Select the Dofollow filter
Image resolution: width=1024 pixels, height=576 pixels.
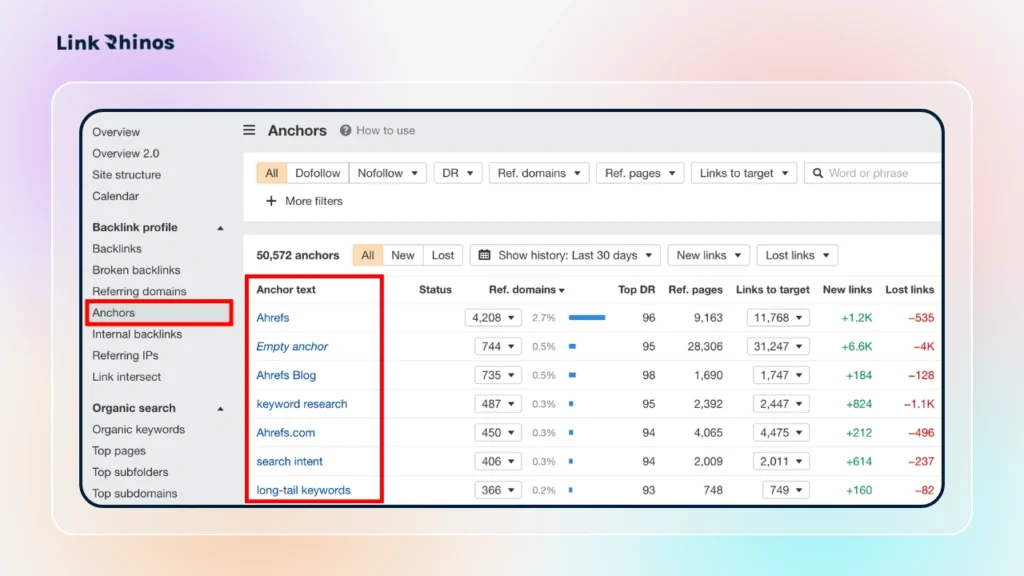(317, 173)
